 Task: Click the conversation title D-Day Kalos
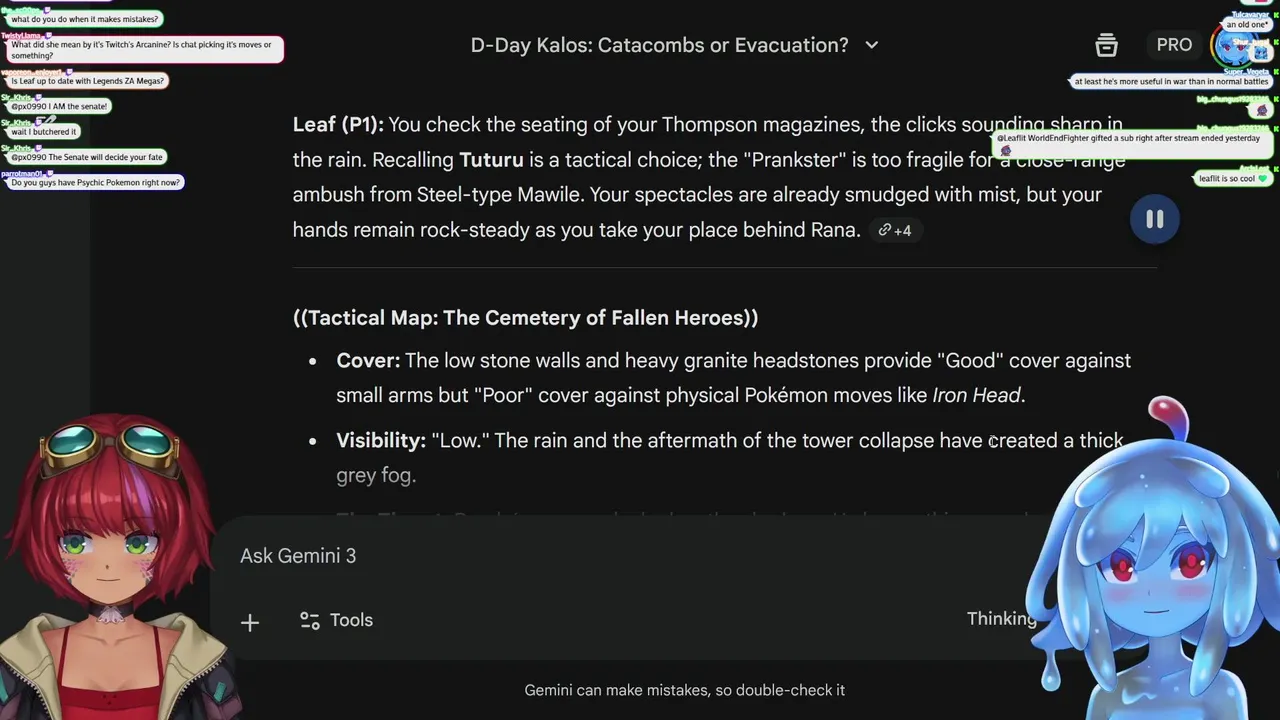(659, 45)
